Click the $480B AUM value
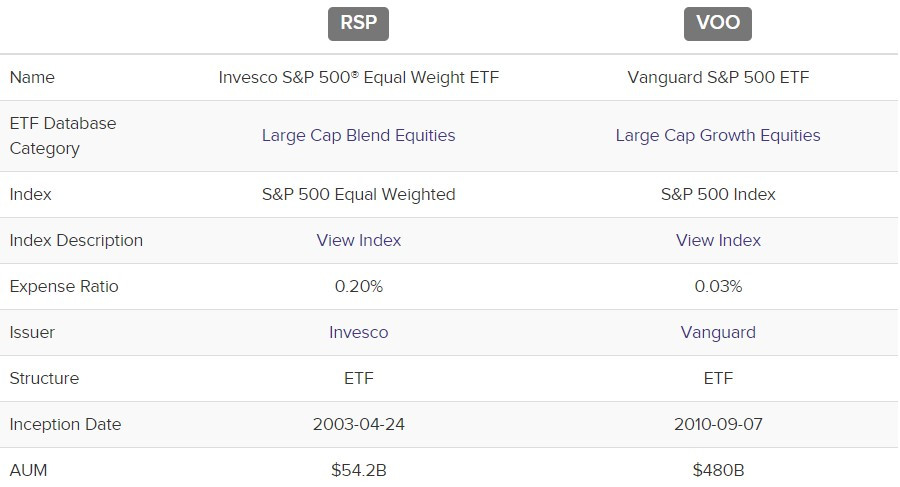The image size is (900, 487). 717,470
